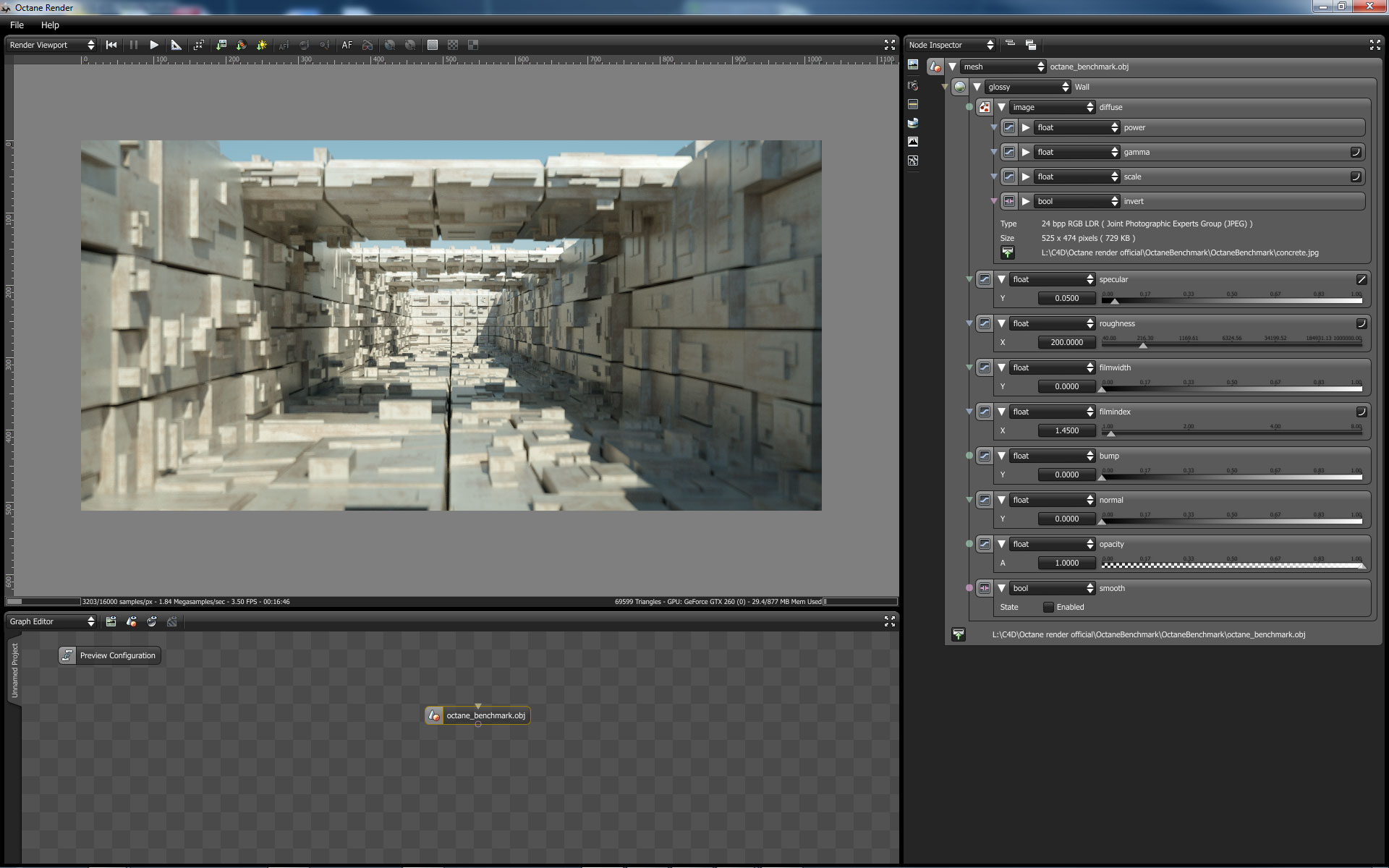Expand the power float parameter
Screen dimensions: 1389x868
(1026, 127)
